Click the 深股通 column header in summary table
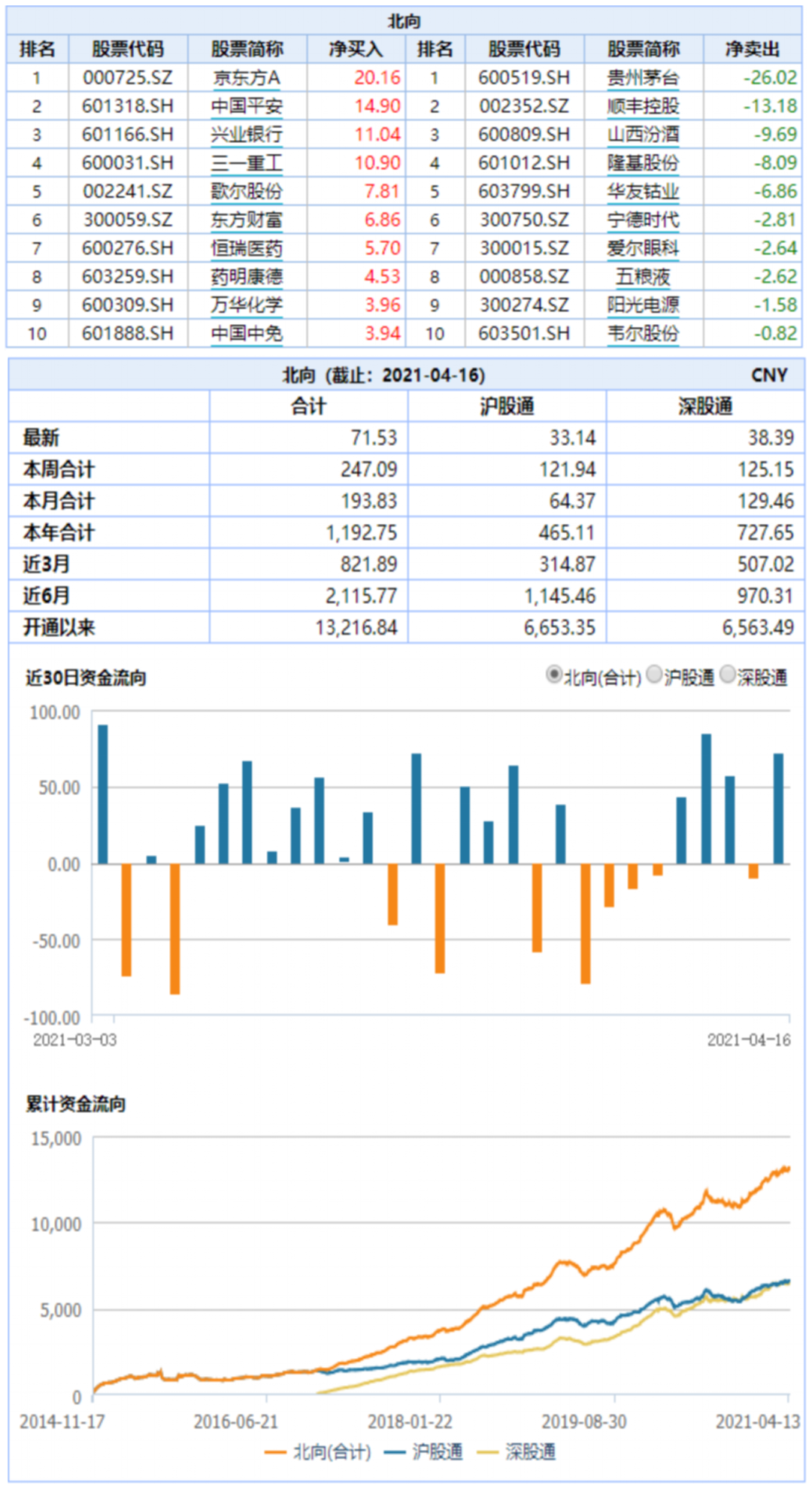 [705, 407]
